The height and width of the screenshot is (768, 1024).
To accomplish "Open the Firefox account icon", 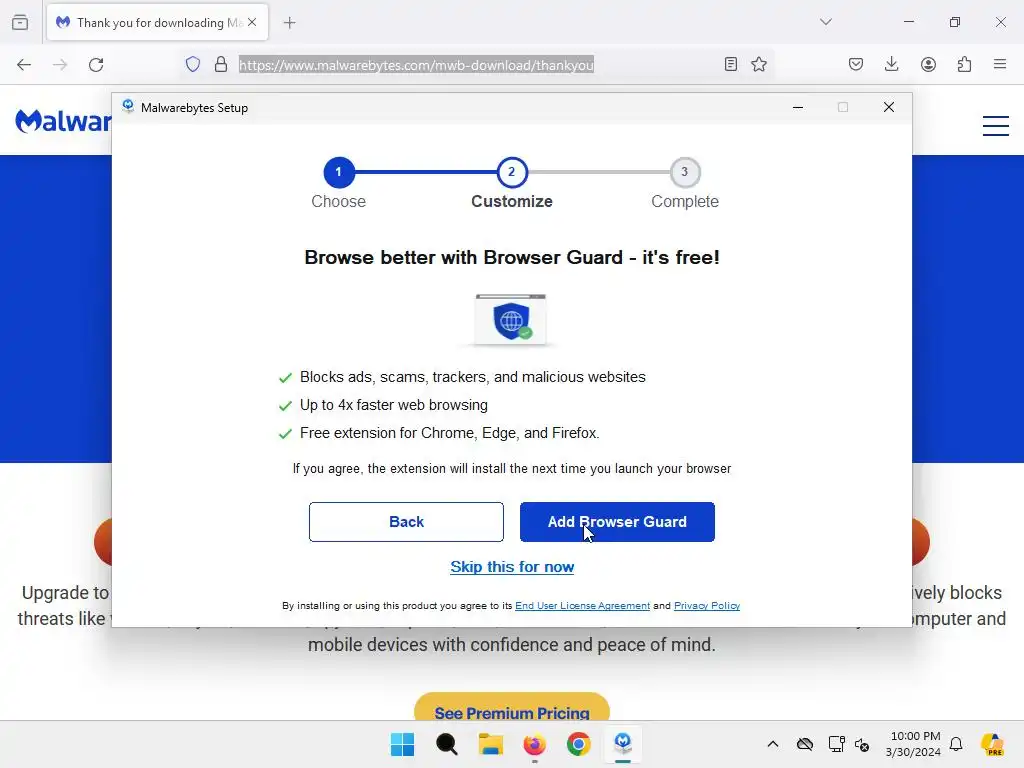I will pyautogui.click(x=928, y=64).
